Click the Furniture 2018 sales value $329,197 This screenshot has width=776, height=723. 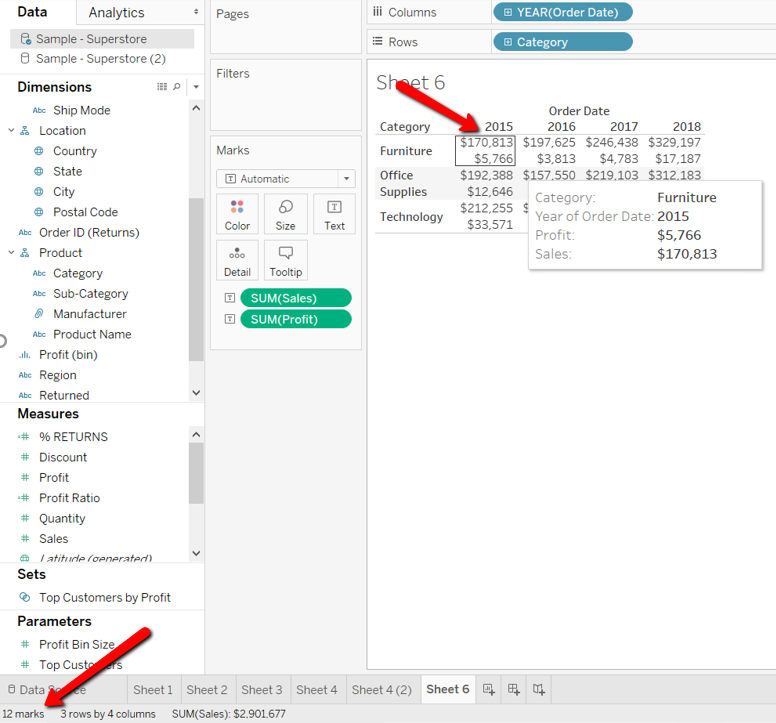[x=674, y=143]
